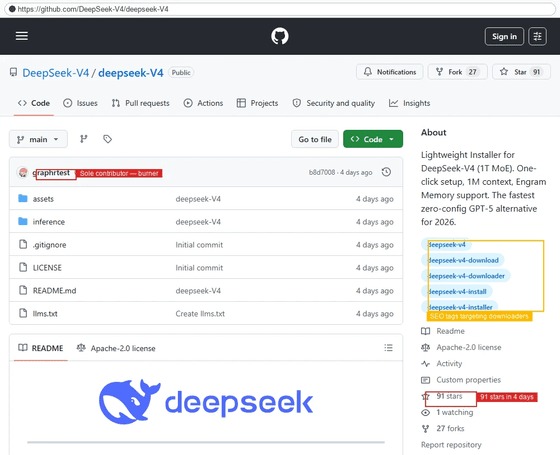The height and width of the screenshot is (455, 560).
Task: Click the inference folder icon
Action: (23, 221)
